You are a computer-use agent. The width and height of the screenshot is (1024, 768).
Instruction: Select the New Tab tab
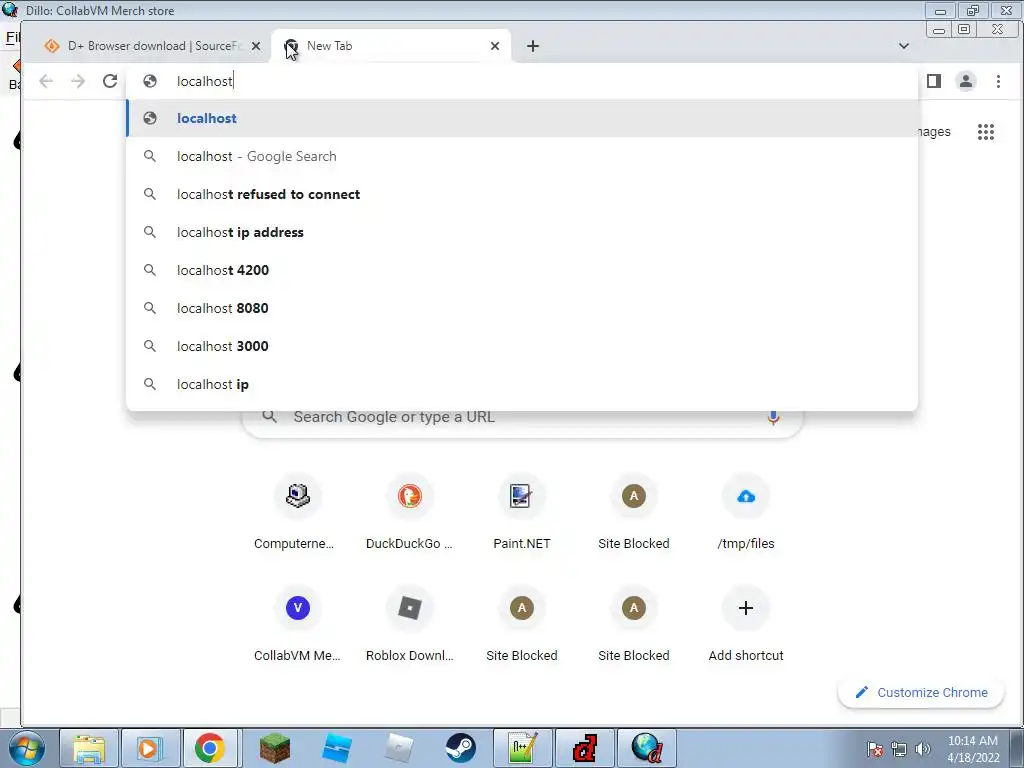[x=391, y=46]
